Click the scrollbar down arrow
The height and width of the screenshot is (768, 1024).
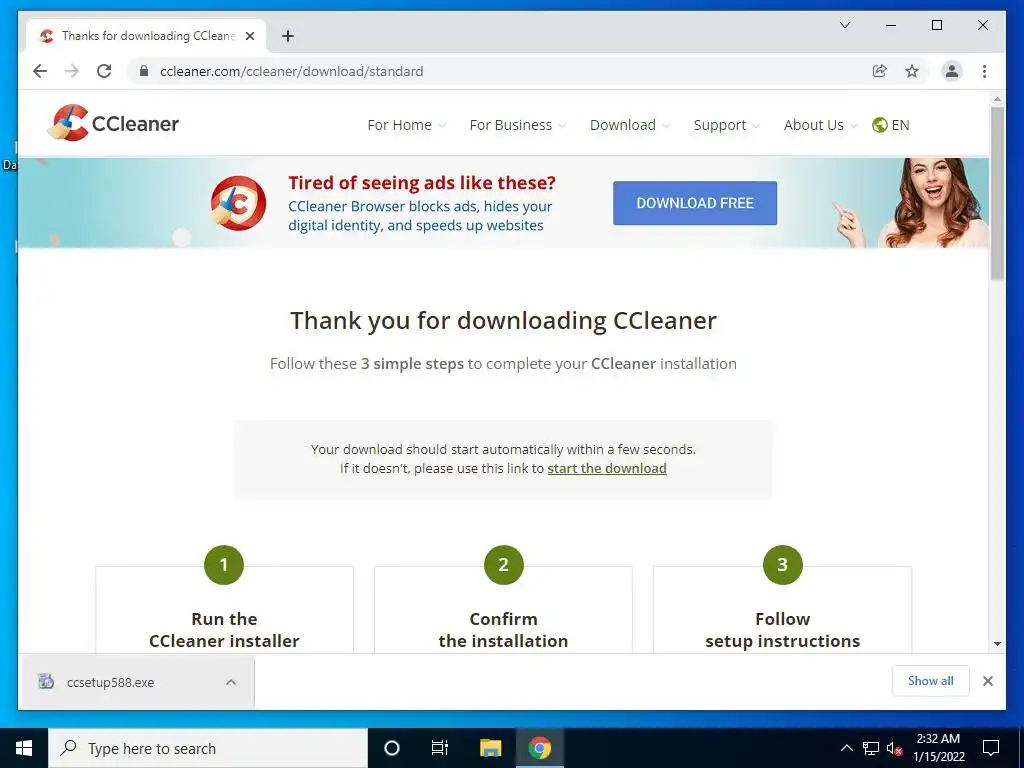click(997, 643)
